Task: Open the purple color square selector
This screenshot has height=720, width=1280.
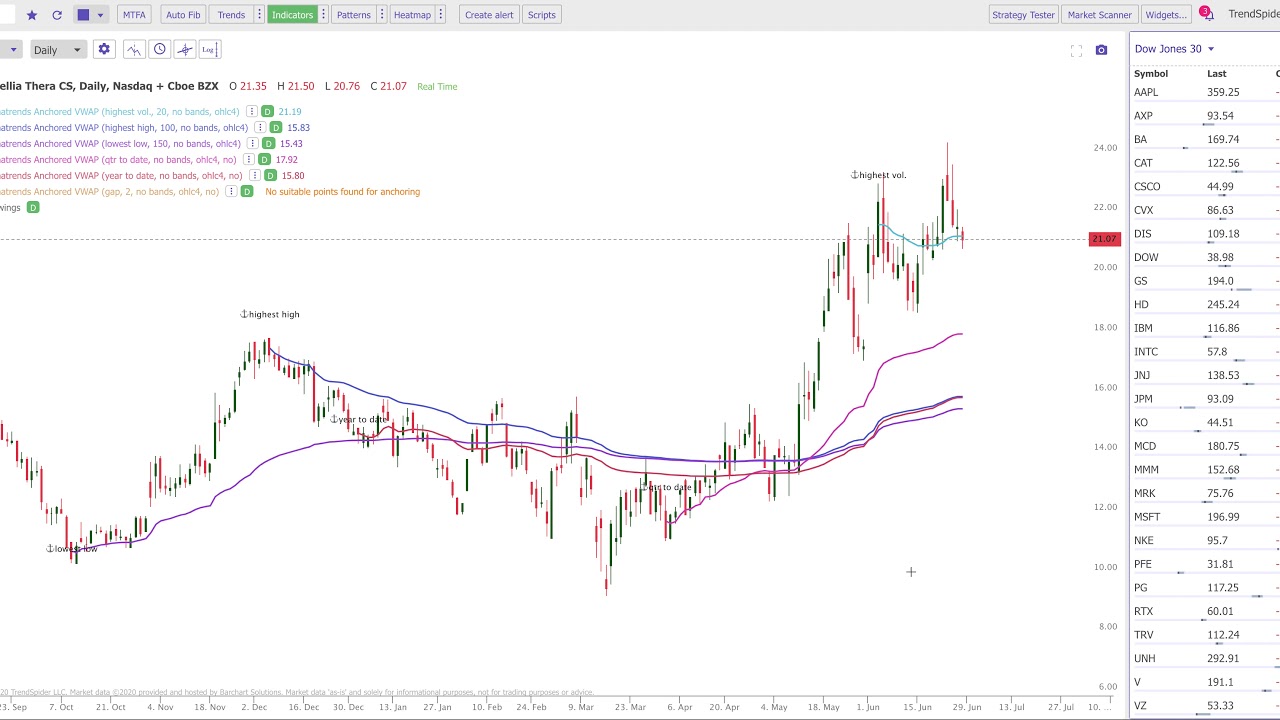Action: (83, 15)
